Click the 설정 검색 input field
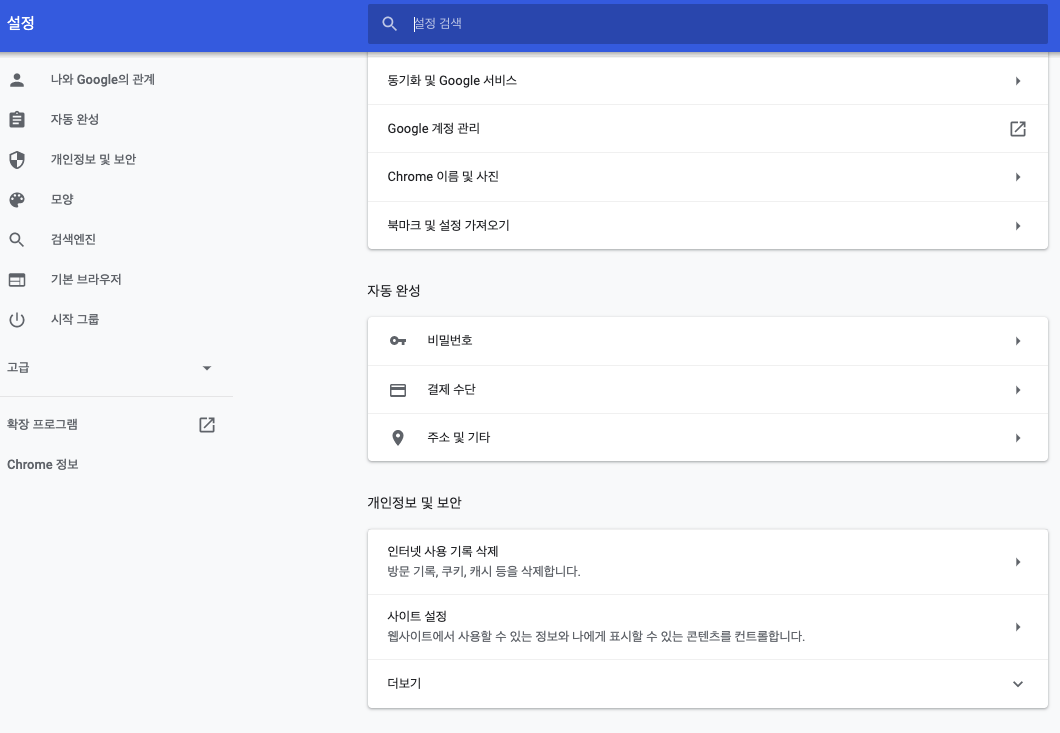Image resolution: width=1060 pixels, height=733 pixels. [x=707, y=24]
